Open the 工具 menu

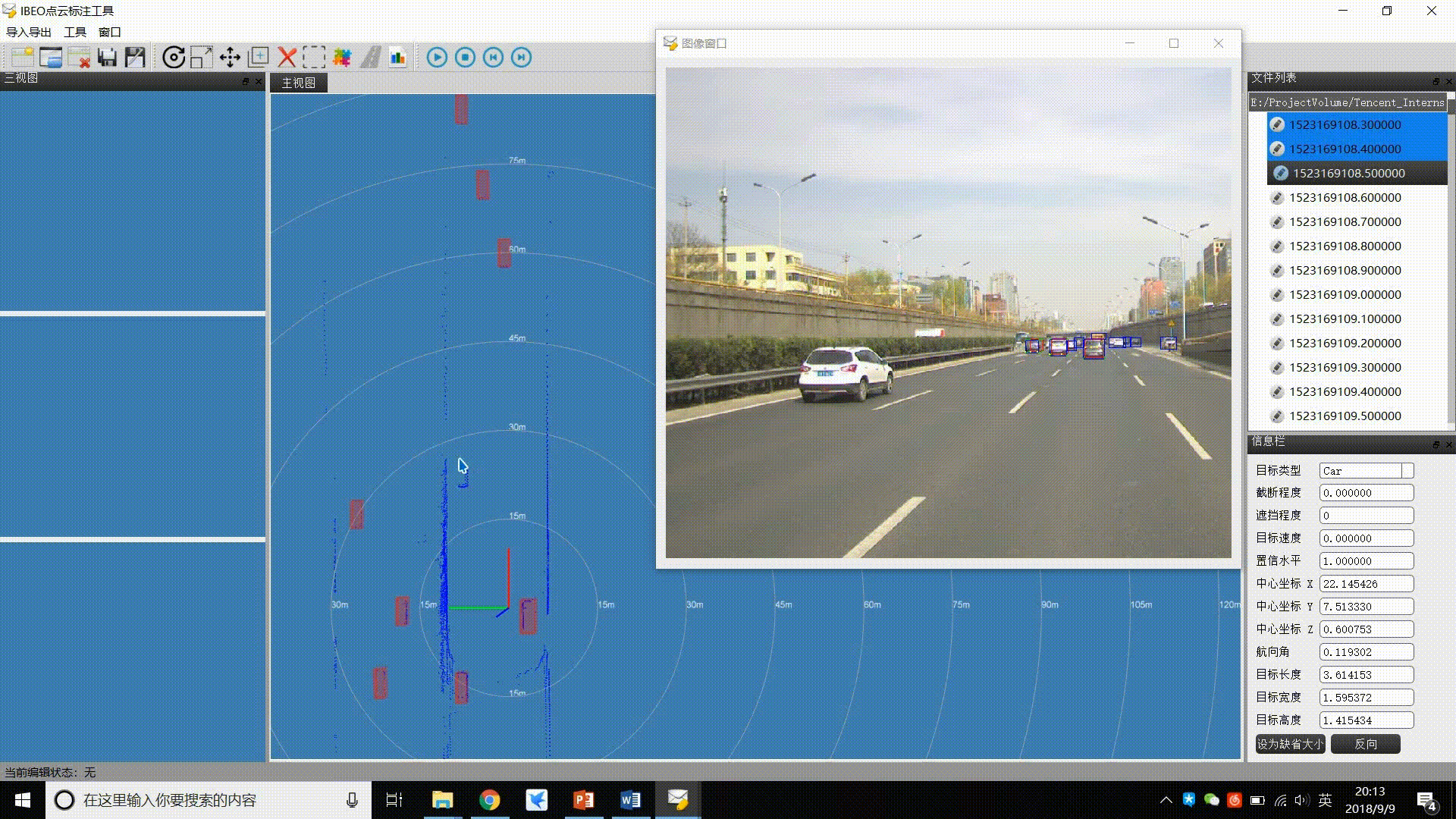75,32
